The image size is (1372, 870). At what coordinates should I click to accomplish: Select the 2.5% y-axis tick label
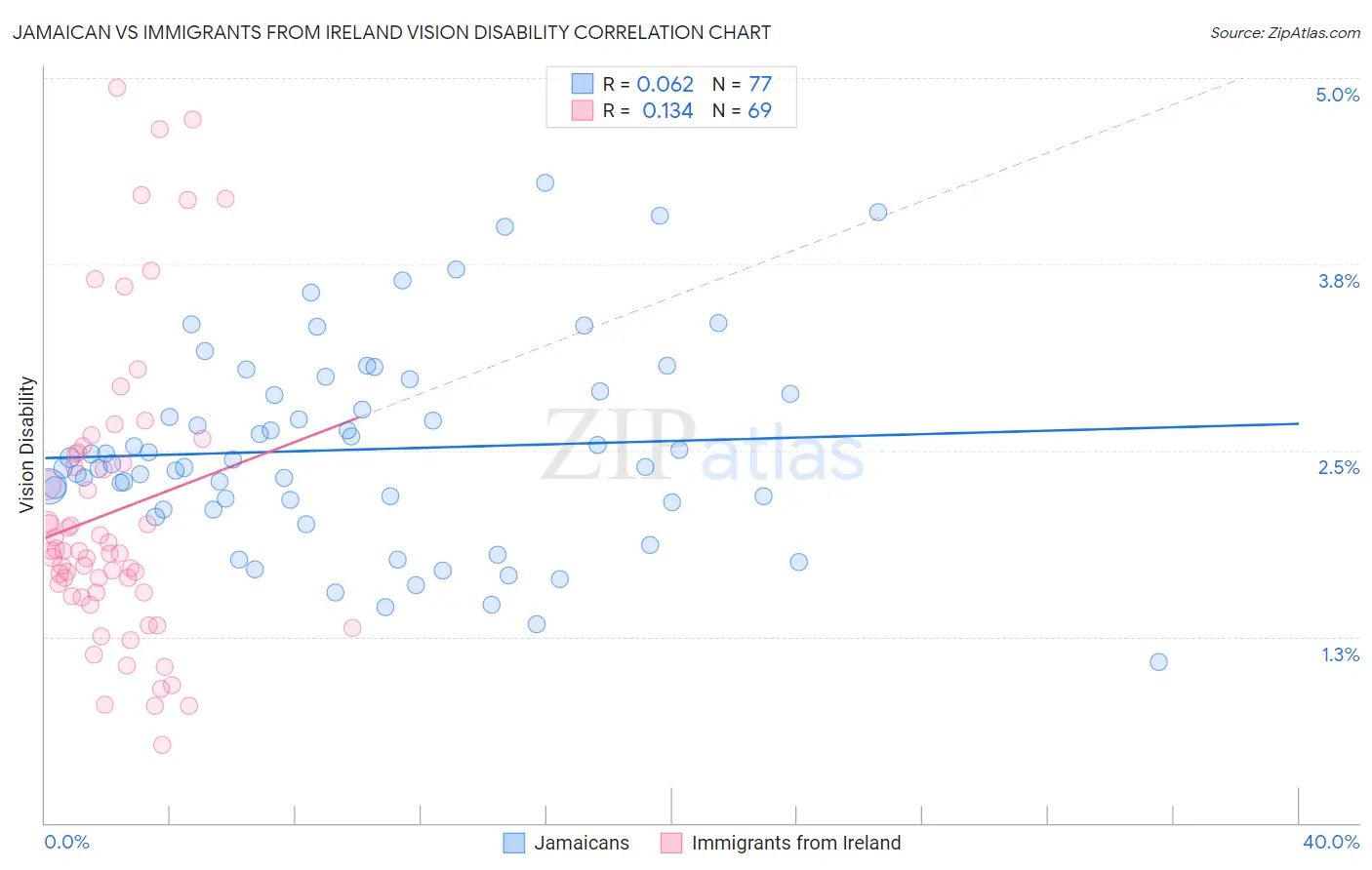[1338, 467]
